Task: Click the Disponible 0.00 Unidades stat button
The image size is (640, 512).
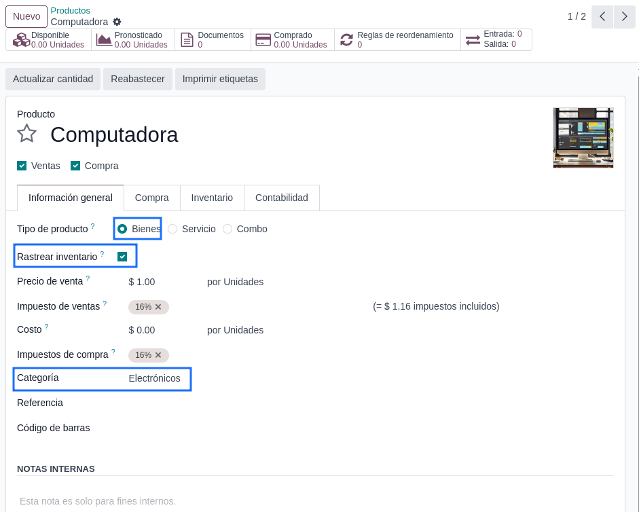Action: 49,40
